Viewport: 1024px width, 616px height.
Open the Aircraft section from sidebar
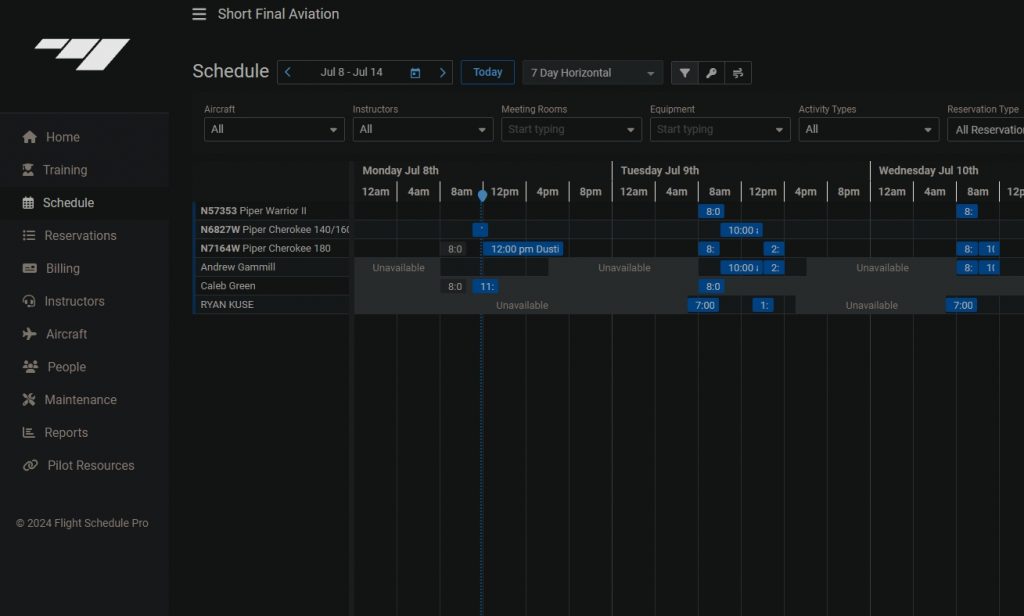pos(66,334)
